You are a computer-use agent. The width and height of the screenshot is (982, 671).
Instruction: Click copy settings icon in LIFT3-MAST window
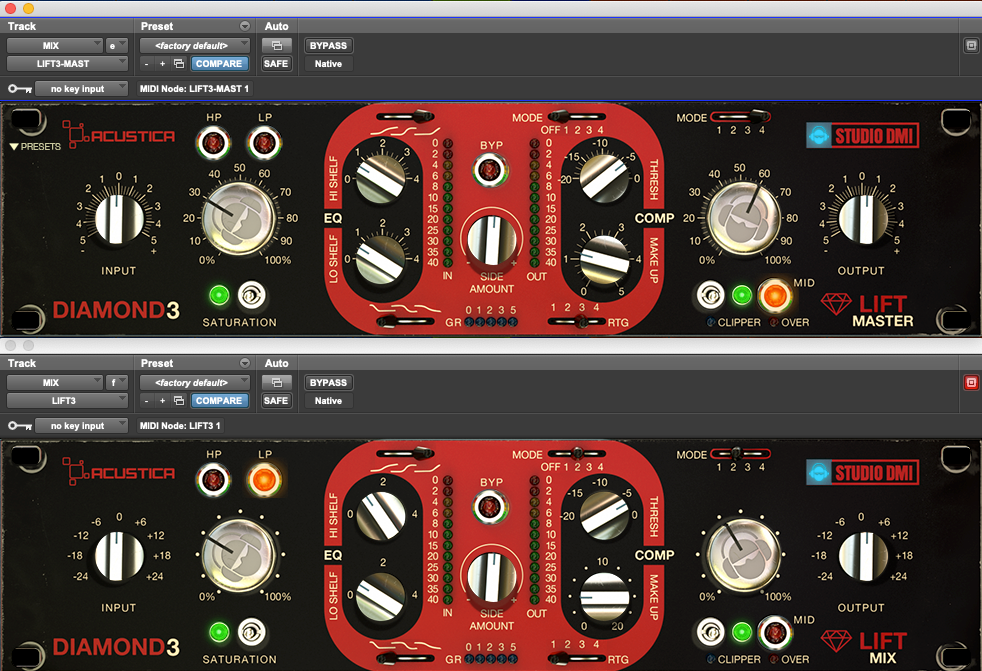(179, 64)
